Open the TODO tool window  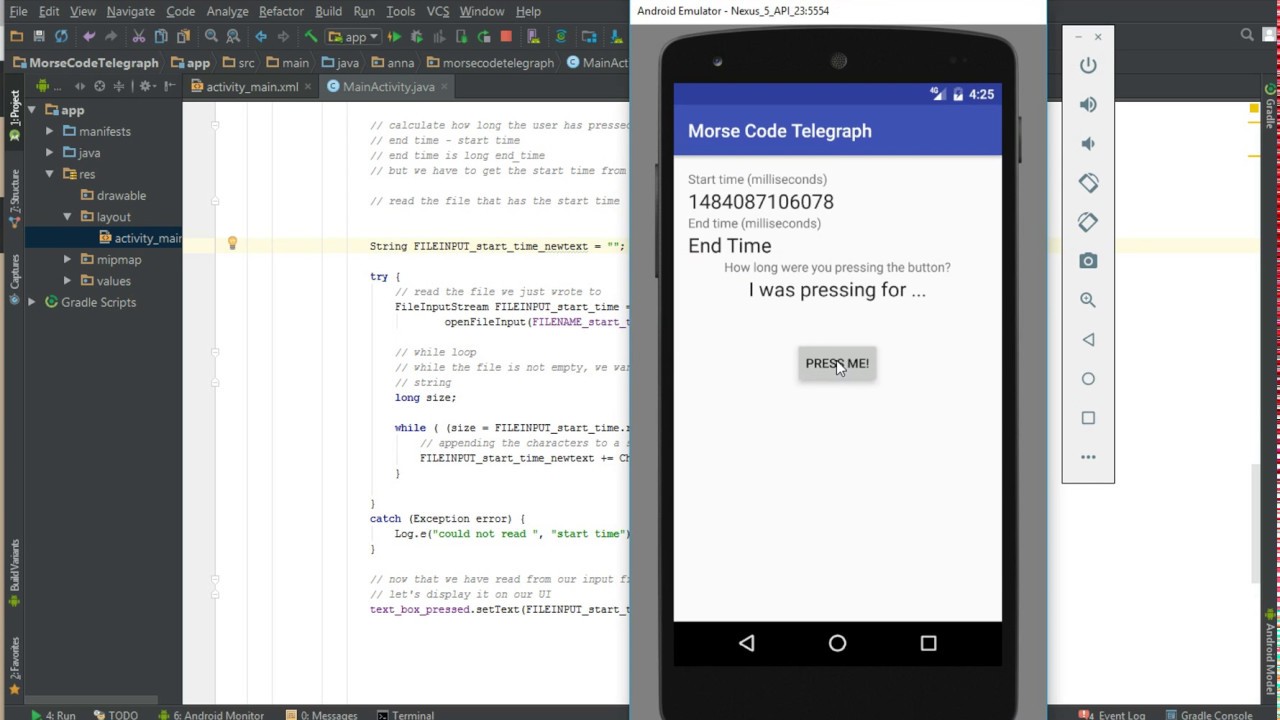point(116,715)
